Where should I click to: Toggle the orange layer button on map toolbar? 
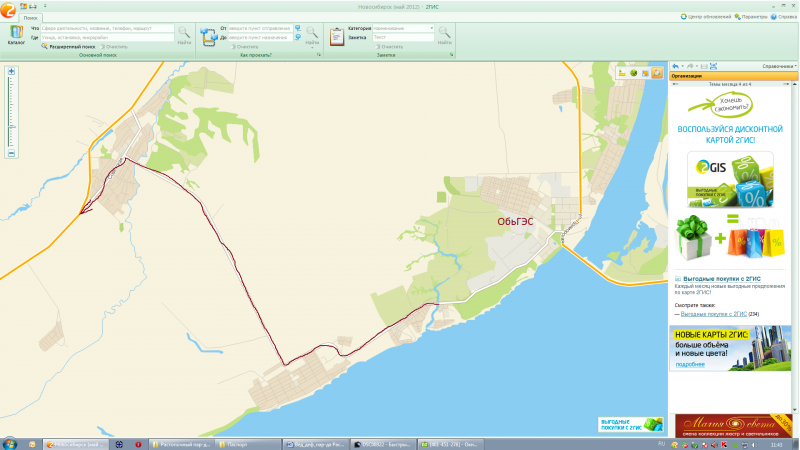click(645, 73)
